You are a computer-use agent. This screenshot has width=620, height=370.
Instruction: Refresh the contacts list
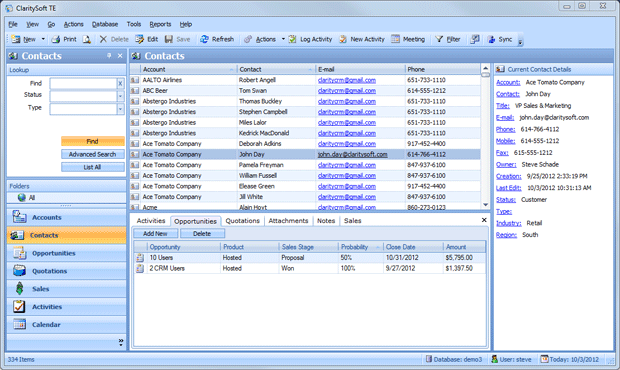[x=217, y=39]
